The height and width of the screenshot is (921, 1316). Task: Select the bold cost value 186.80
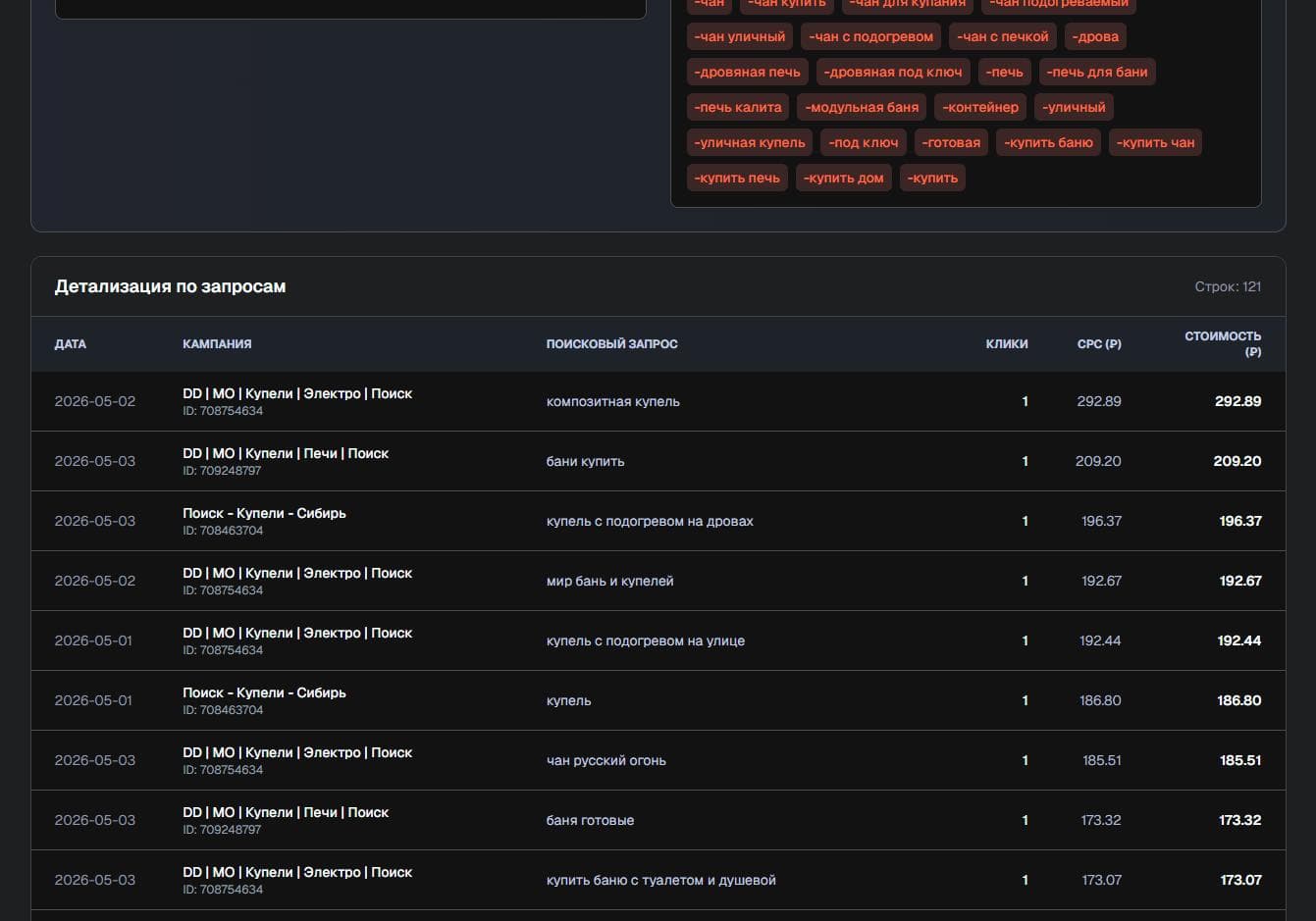click(x=1239, y=700)
